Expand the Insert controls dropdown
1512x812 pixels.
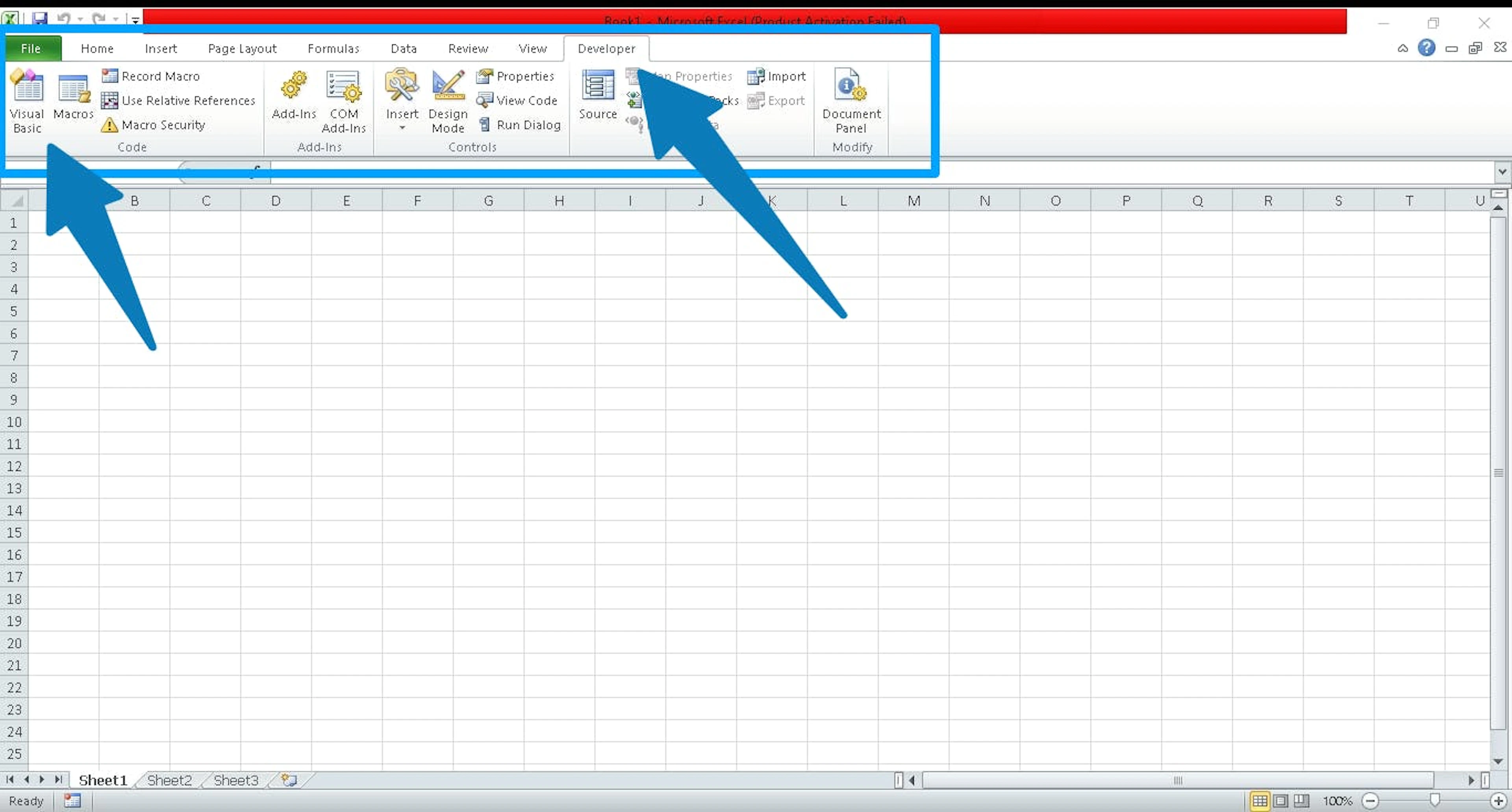(402, 128)
